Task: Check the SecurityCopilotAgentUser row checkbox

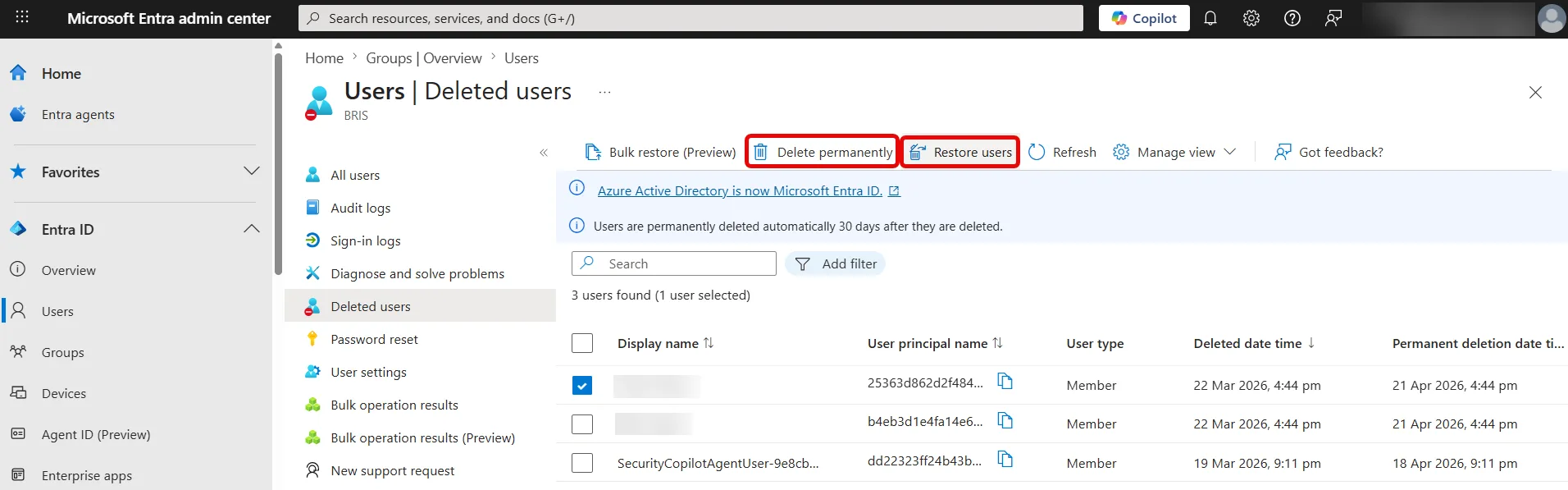Action: [x=582, y=463]
